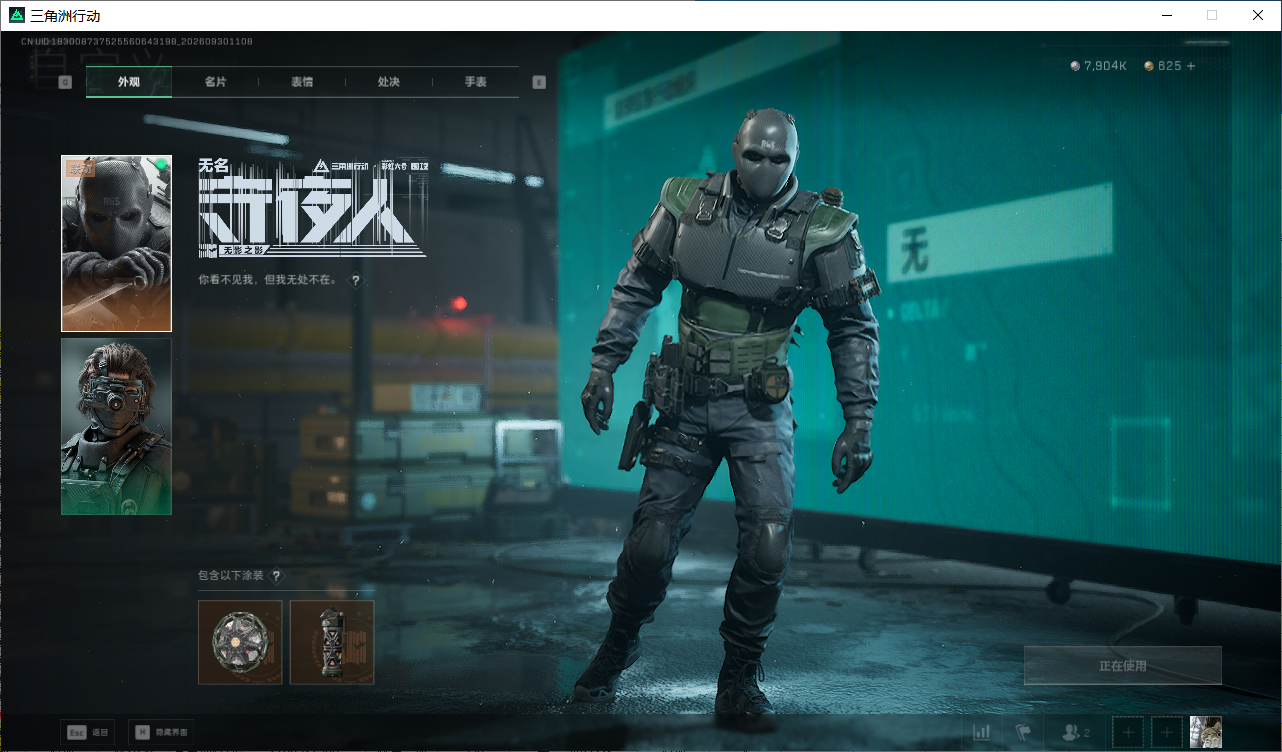Minimize the 三角洲行动 window

[1166, 15]
